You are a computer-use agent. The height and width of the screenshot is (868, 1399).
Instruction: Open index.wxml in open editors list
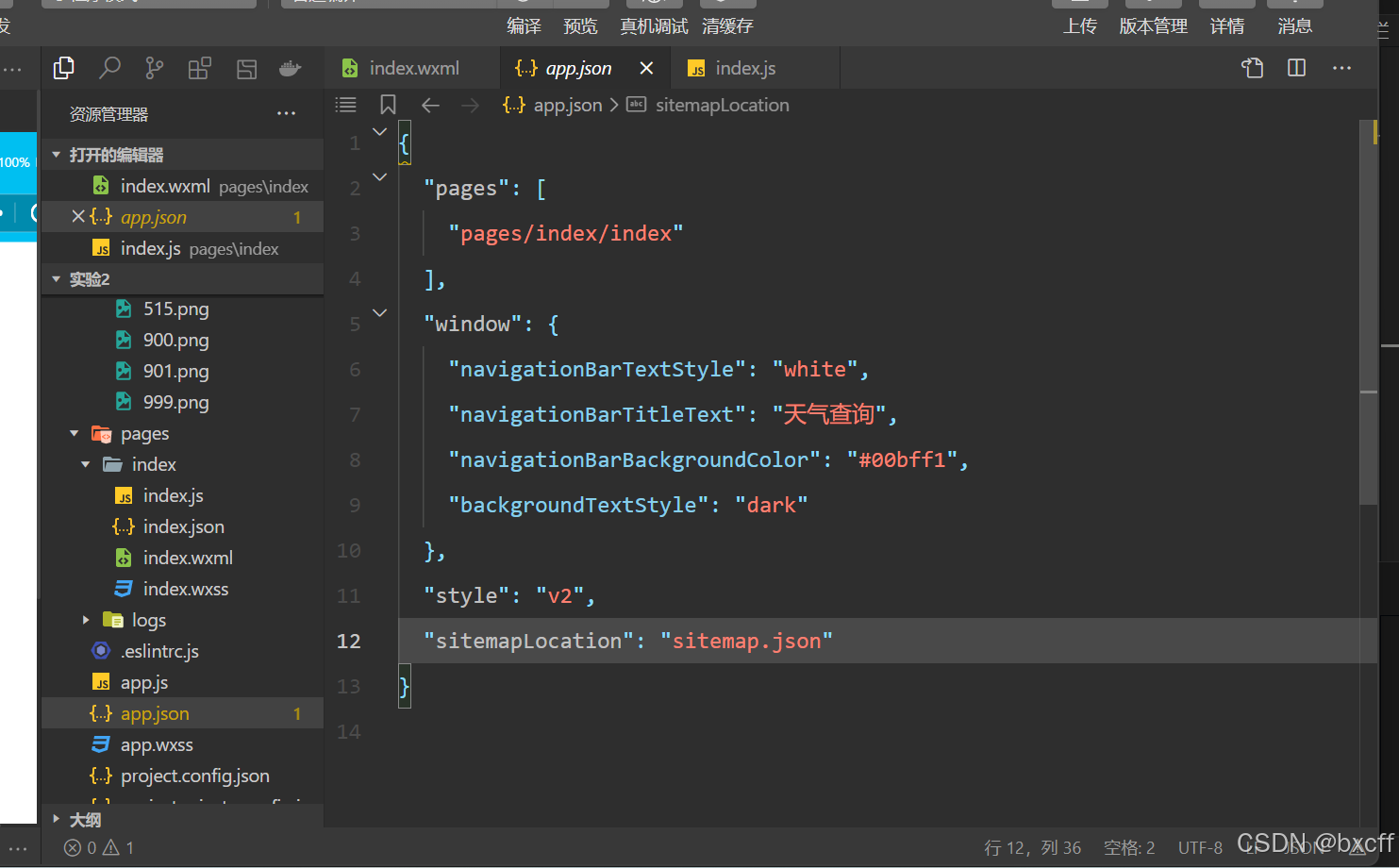click(x=182, y=186)
